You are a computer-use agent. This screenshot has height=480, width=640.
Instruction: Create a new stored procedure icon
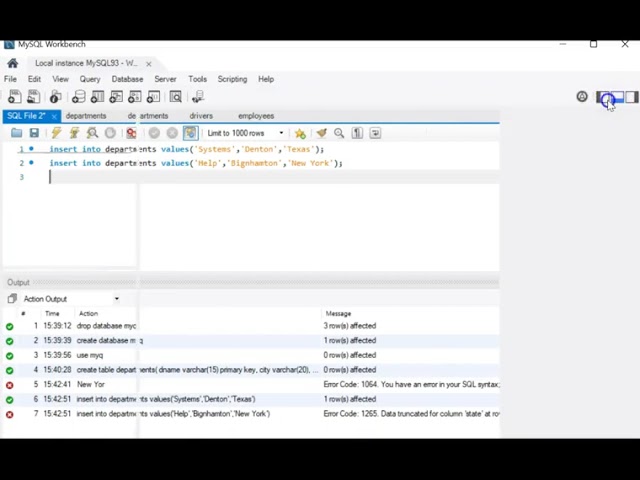135,97
